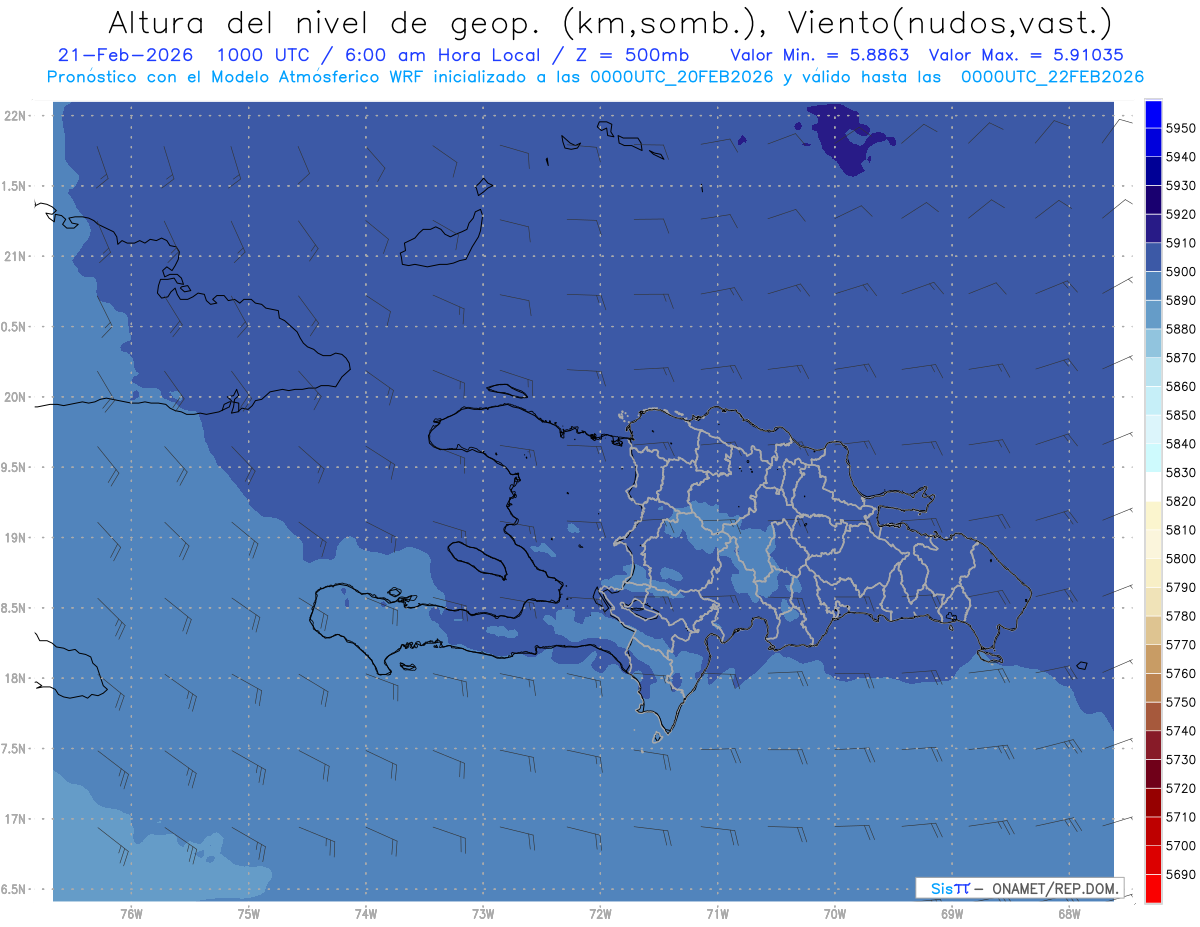Click the '6:00 am Hora Local' text
The width and height of the screenshot is (1200, 927).
[x=440, y=55]
